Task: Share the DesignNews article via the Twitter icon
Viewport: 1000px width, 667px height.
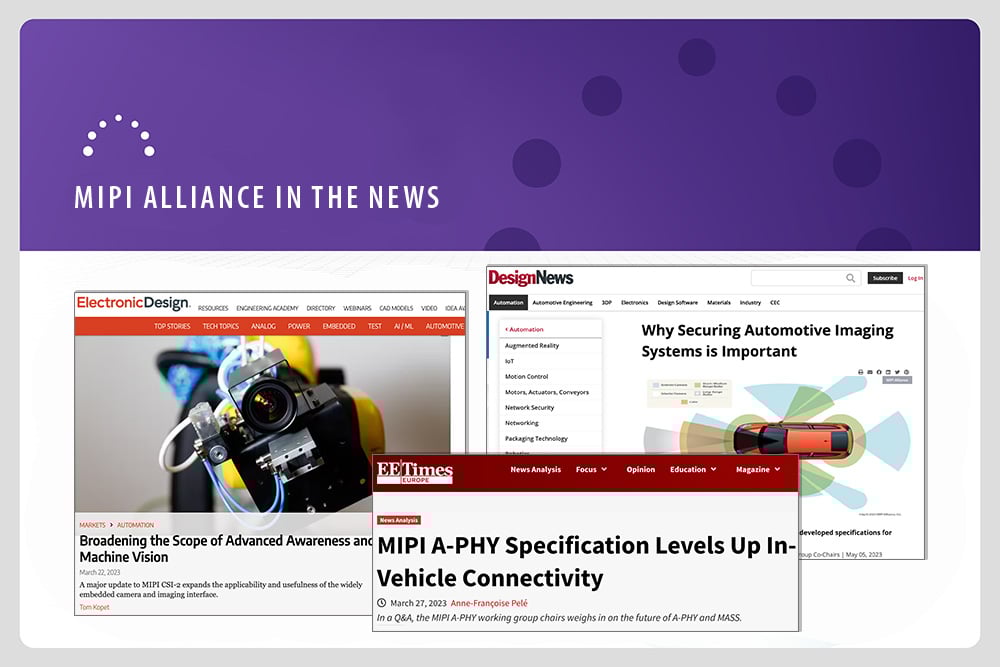Action: (x=897, y=372)
